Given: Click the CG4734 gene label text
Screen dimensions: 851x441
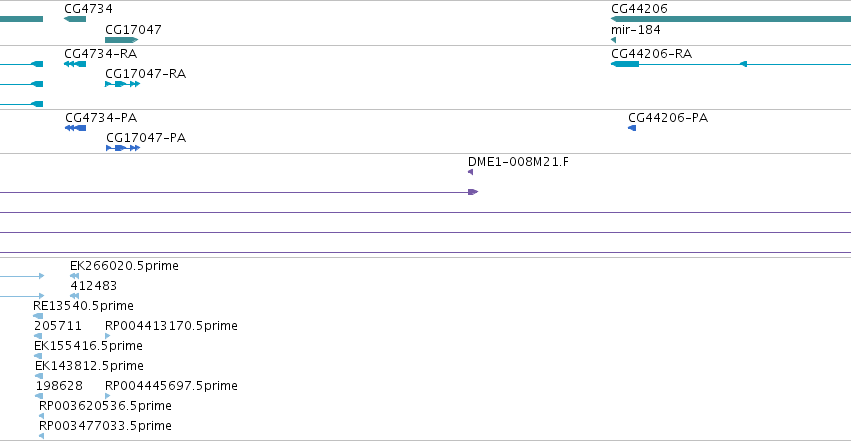Looking at the screenshot, I should 88,9.
